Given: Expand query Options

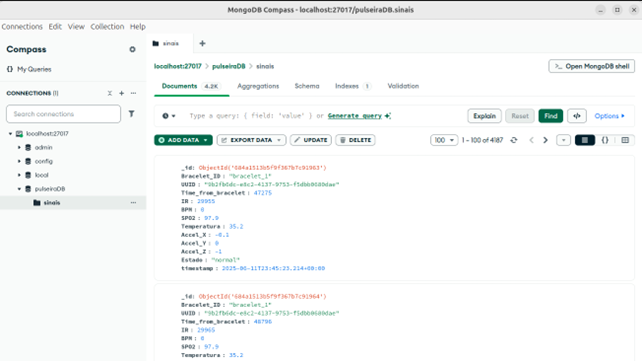Looking at the screenshot, I should pyautogui.click(x=609, y=116).
